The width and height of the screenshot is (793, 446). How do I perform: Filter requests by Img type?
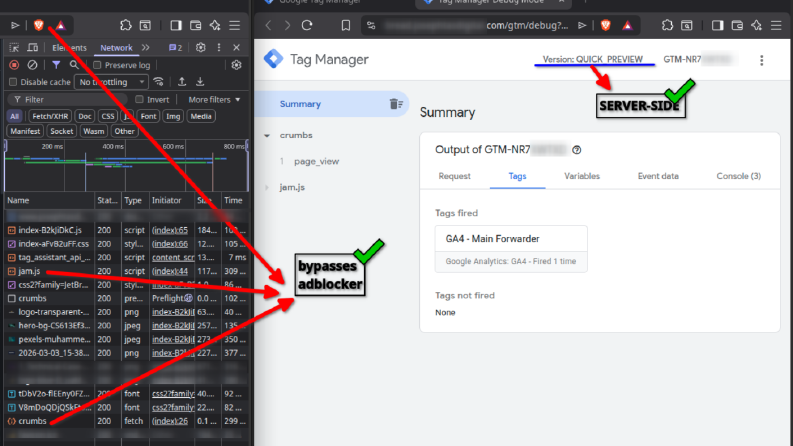pyautogui.click(x=173, y=116)
